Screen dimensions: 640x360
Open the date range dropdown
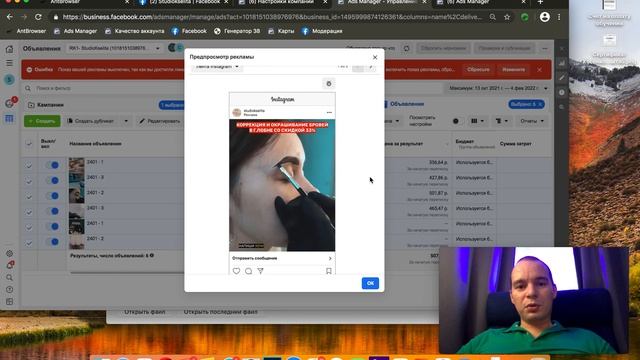(498, 88)
